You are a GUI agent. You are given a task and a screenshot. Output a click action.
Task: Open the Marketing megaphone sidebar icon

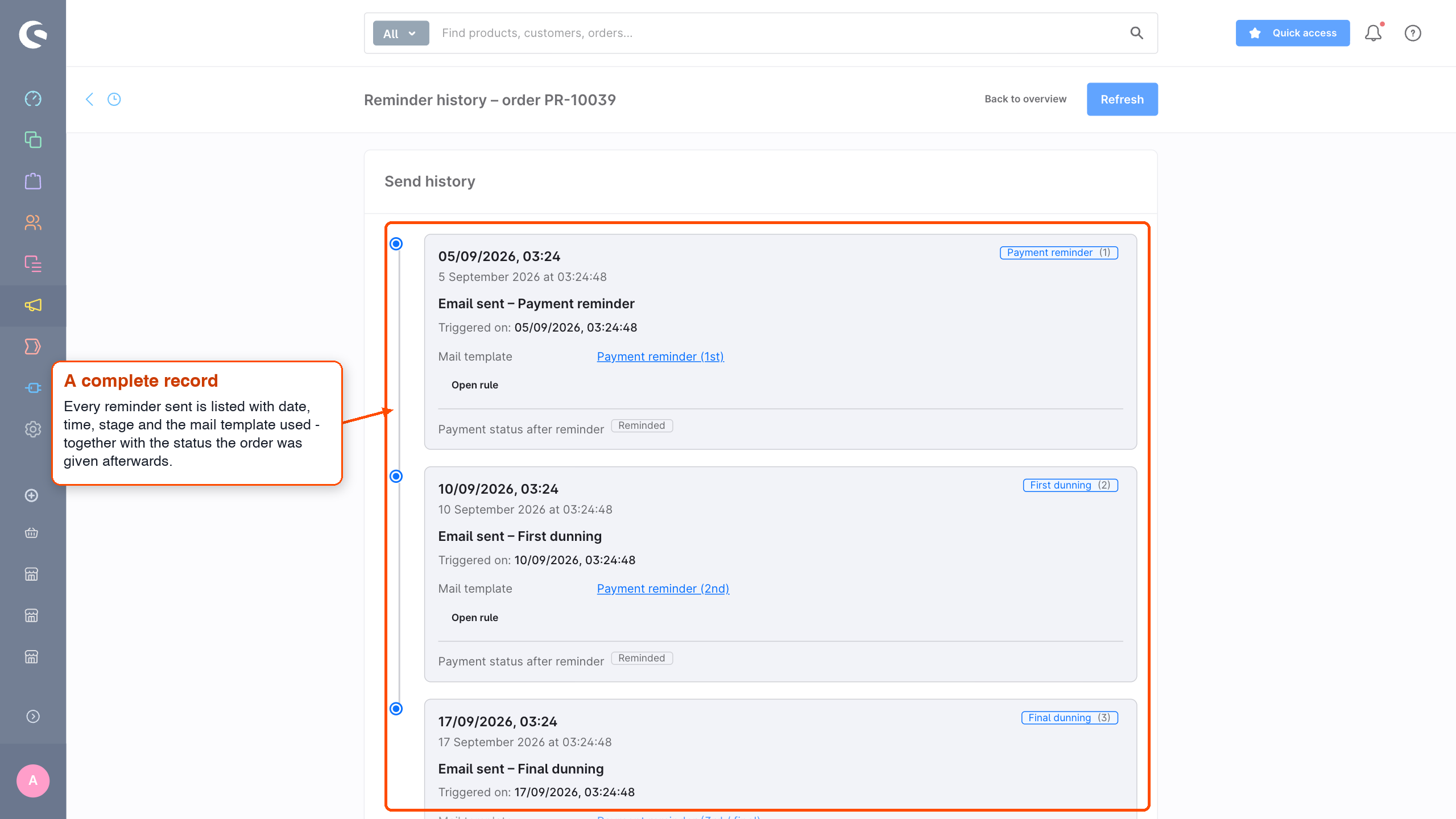(x=33, y=305)
